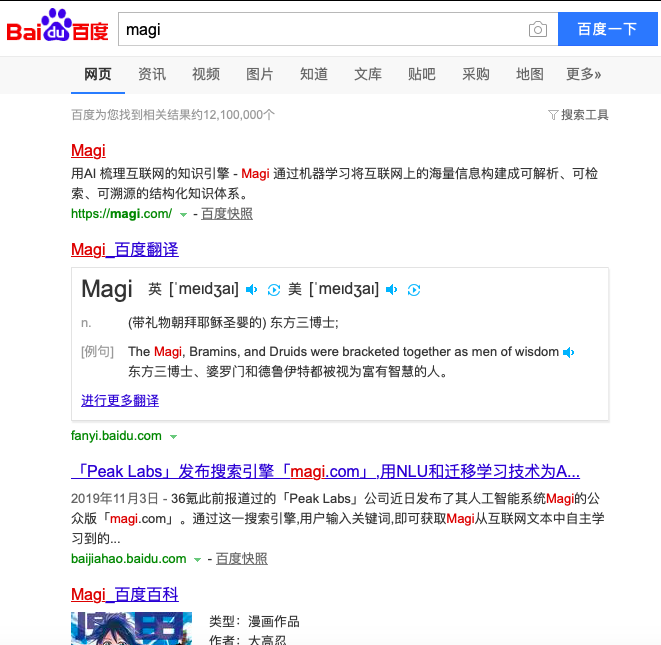Viewport: 661px width, 645px height.
Task: Open 百度快照 for baijiahao result
Action: 242,559
